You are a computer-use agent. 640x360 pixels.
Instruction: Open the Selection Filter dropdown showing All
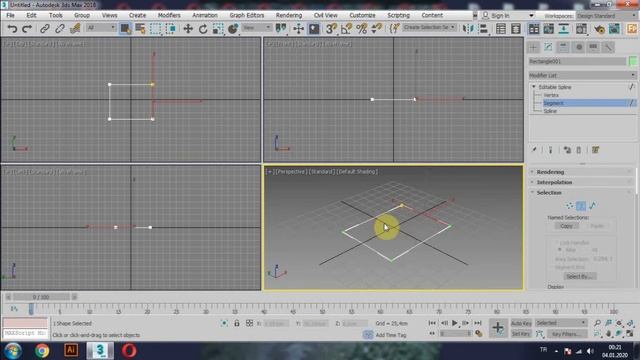pyautogui.click(x=101, y=28)
